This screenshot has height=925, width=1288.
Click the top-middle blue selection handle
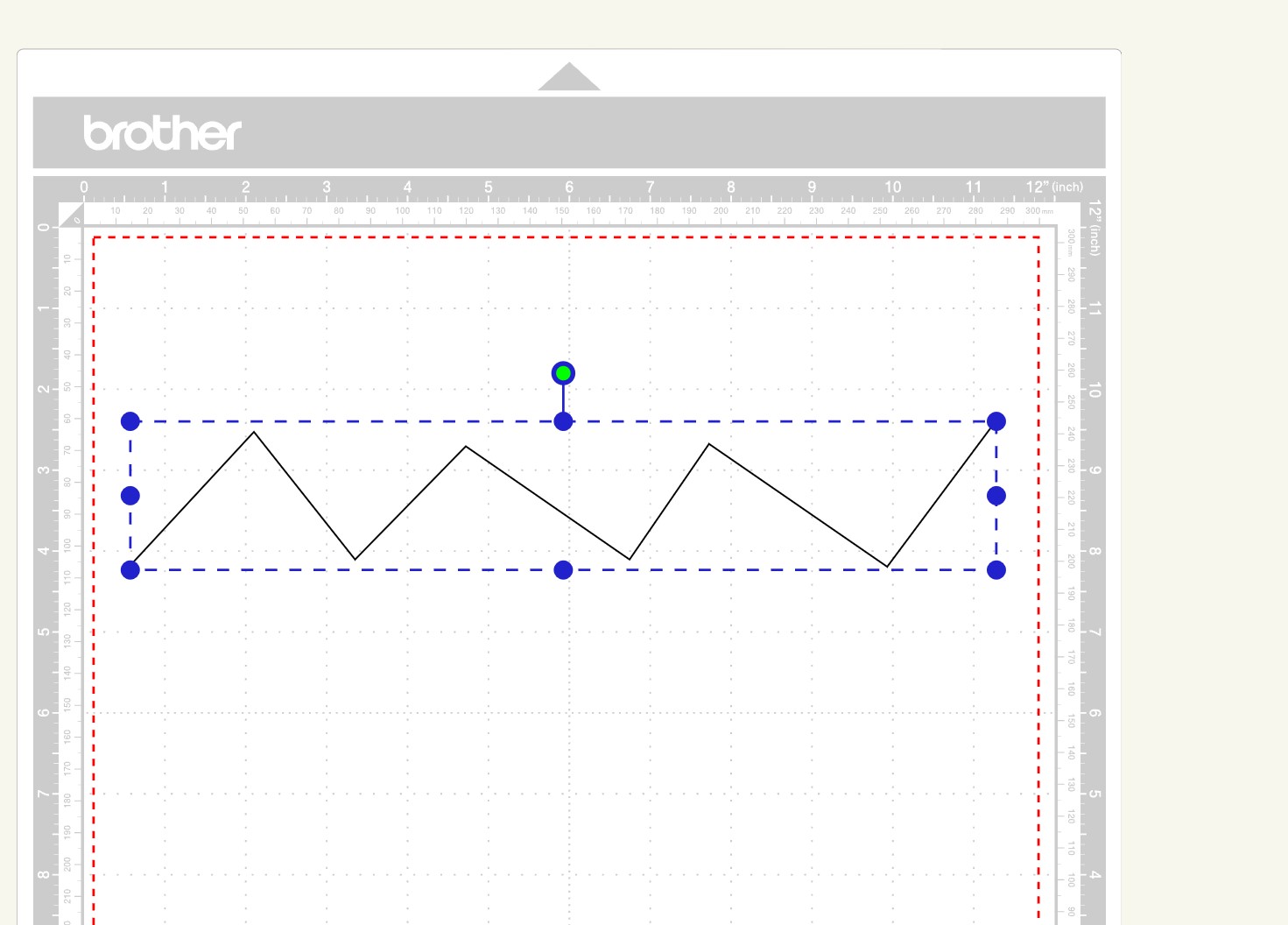click(563, 420)
